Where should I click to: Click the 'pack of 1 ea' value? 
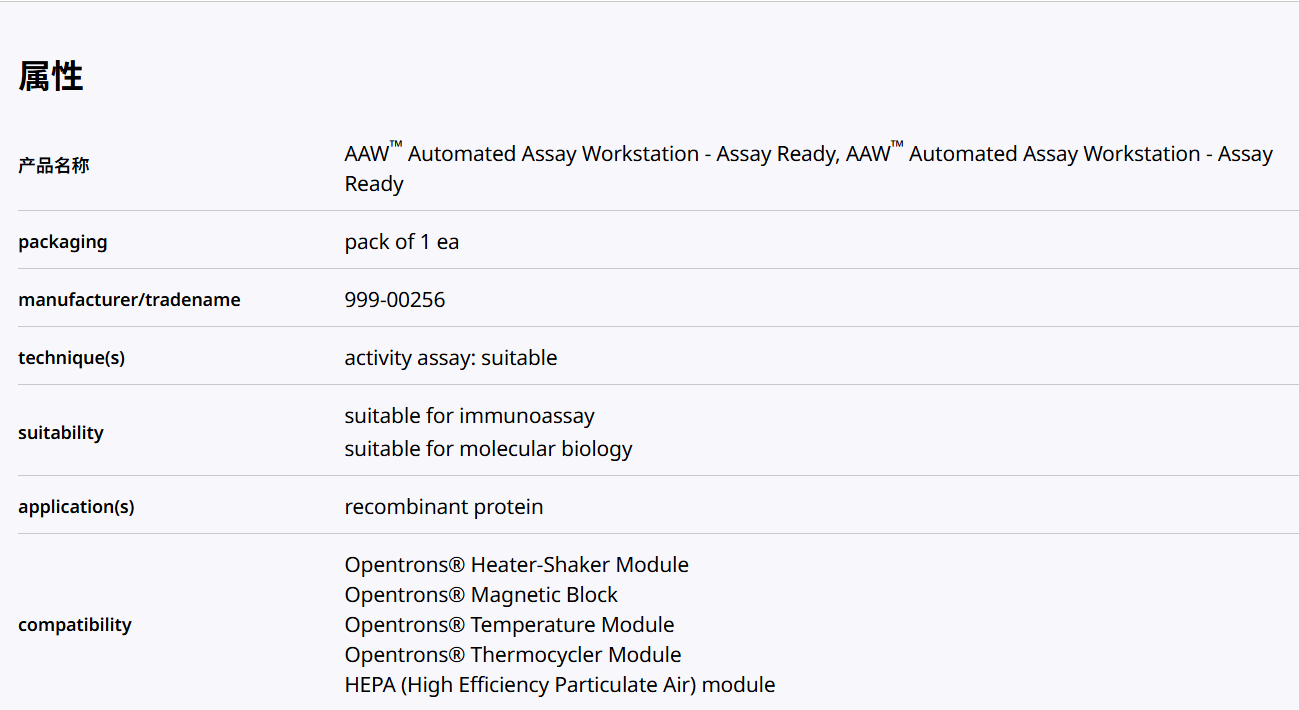pyautogui.click(x=402, y=242)
